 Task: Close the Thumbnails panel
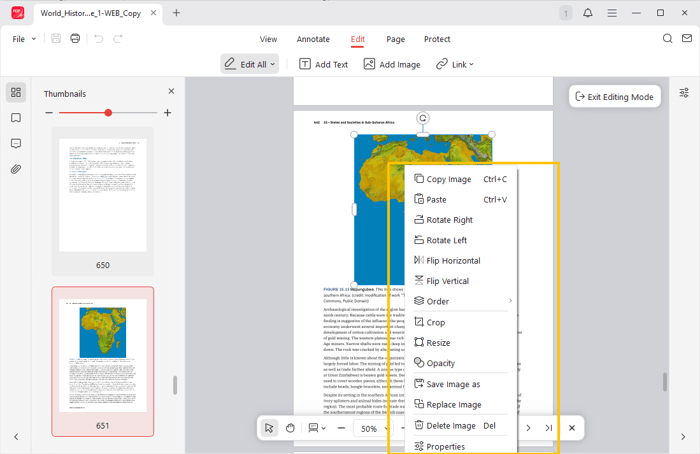click(171, 91)
